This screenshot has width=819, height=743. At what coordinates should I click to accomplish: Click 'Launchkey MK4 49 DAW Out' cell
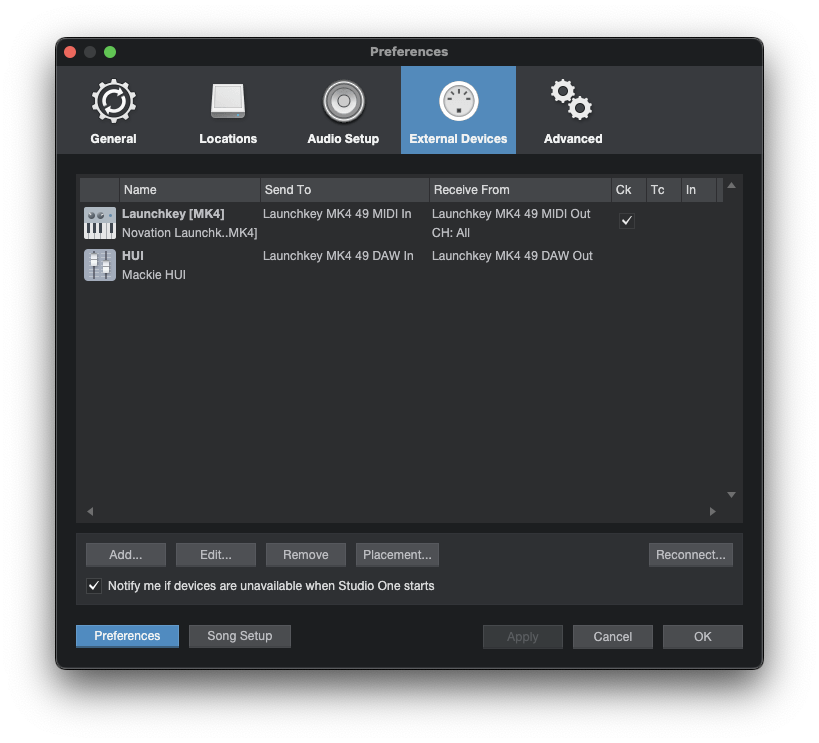pos(512,256)
